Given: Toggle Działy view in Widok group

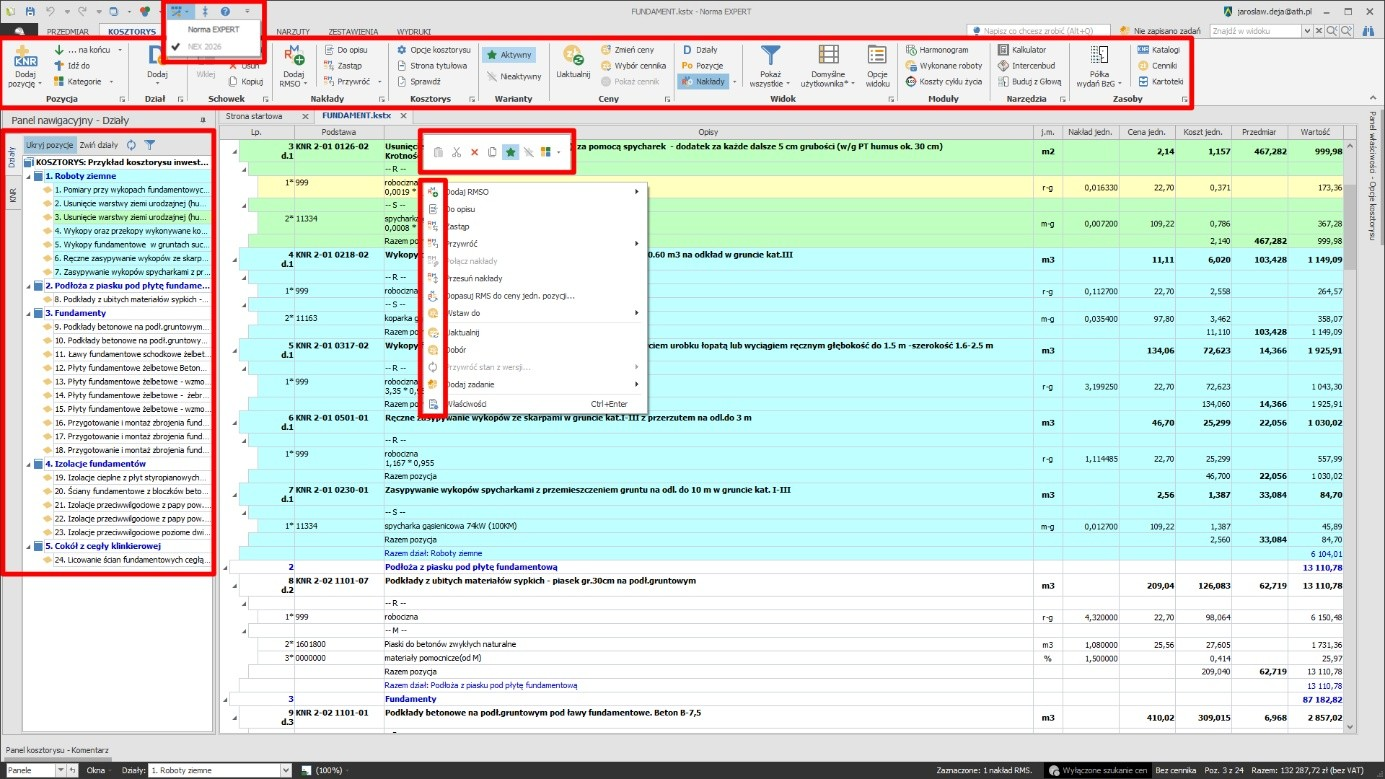Looking at the screenshot, I should point(700,50).
